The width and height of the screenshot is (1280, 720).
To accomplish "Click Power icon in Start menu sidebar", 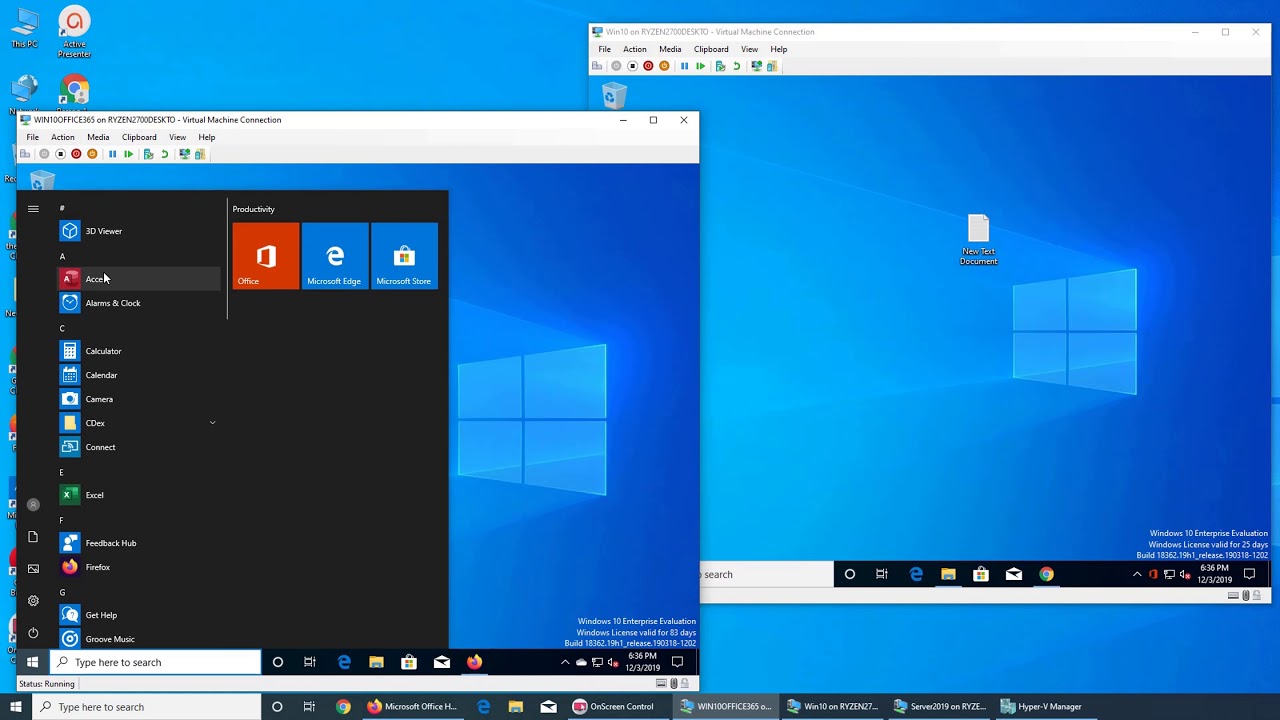I will coord(33,633).
